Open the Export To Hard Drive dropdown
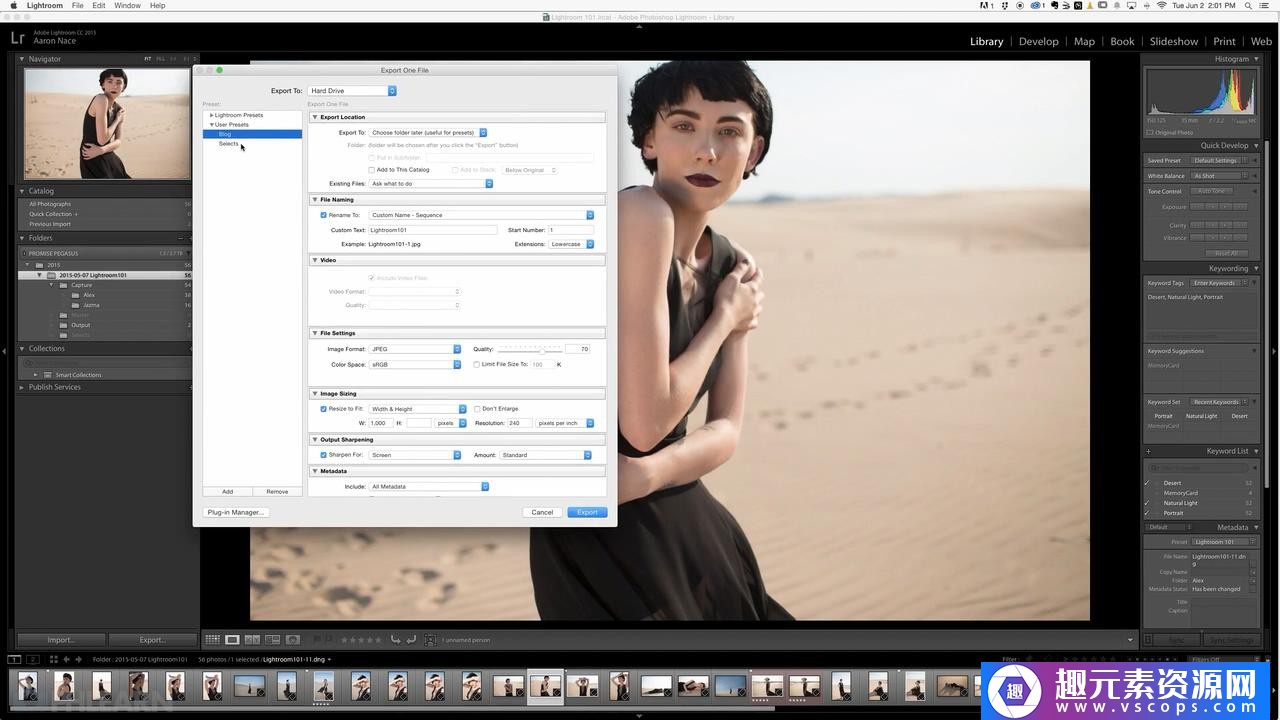 352,91
